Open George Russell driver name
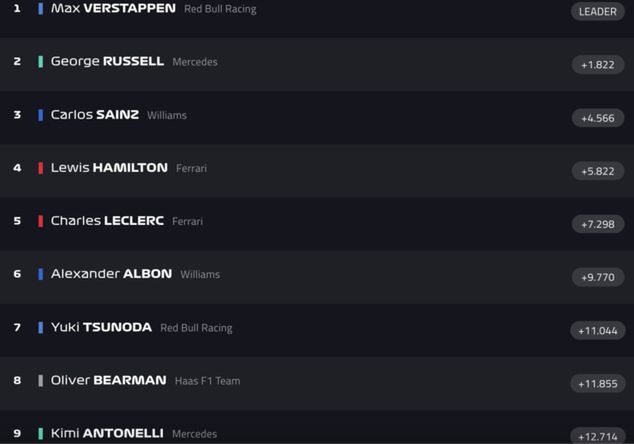634x444 pixels. pyautogui.click(x=107, y=62)
